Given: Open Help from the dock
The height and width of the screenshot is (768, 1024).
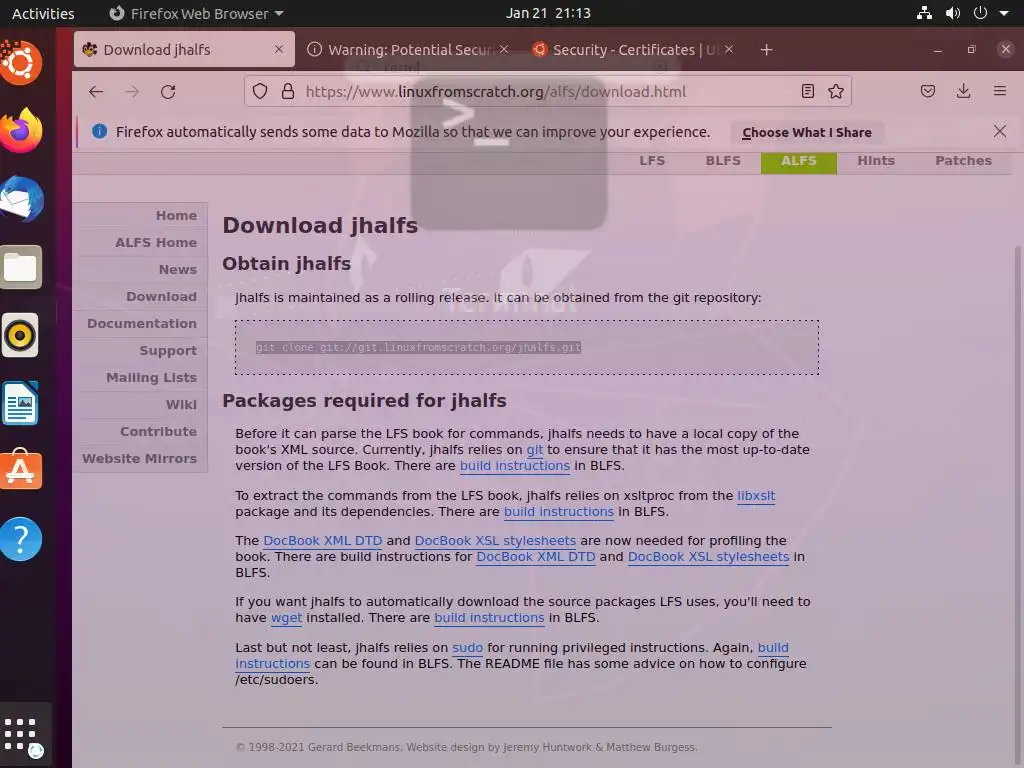Looking at the screenshot, I should [21, 539].
